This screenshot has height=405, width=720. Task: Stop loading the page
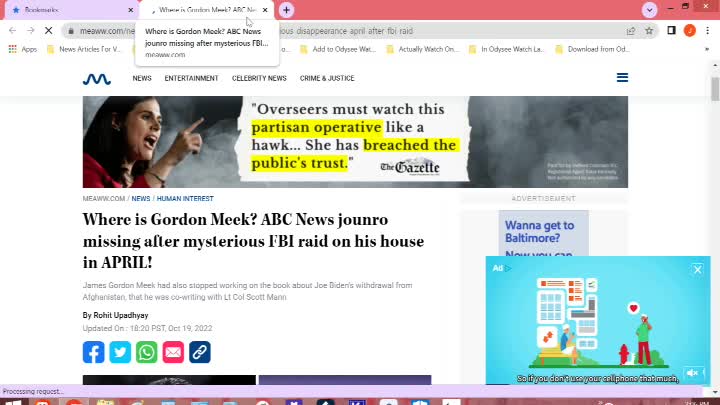pos(49,31)
